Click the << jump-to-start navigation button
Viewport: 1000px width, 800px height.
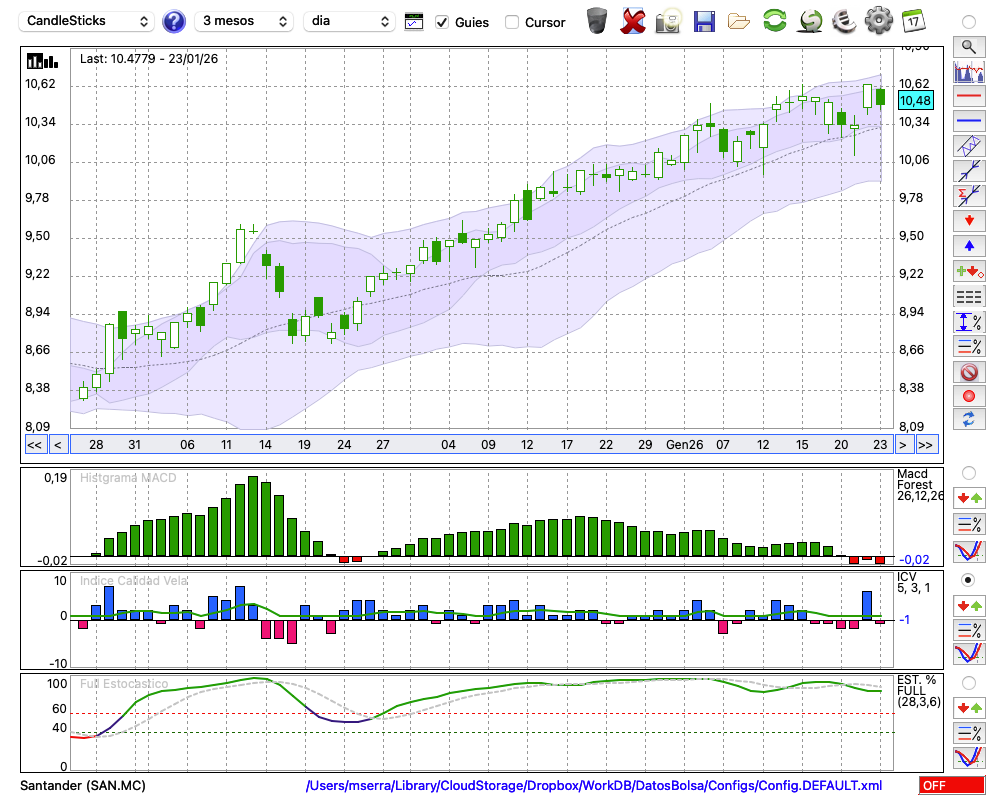(x=33, y=445)
